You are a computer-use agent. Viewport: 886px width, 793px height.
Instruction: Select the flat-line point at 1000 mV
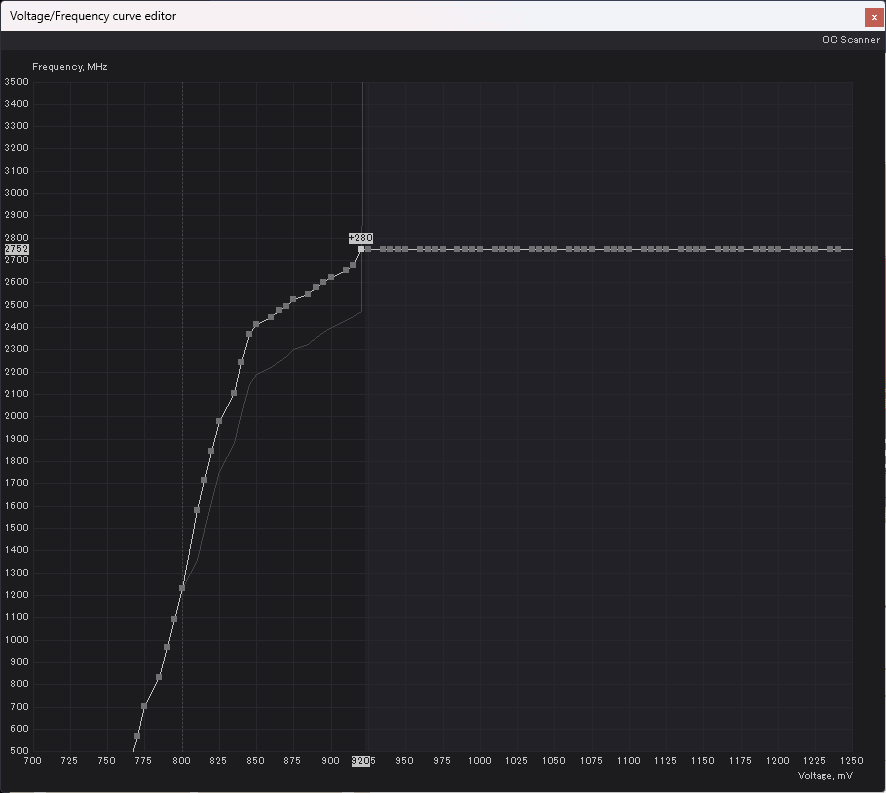[x=480, y=249]
